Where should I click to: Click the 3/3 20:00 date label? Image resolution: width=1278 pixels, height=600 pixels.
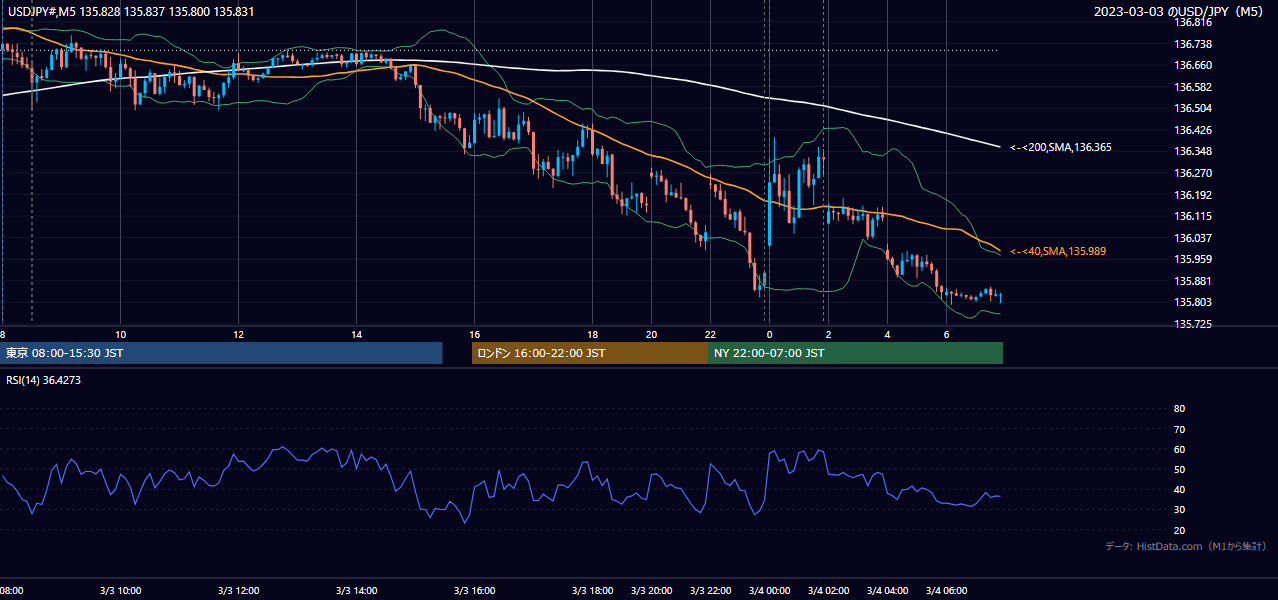[652, 591]
